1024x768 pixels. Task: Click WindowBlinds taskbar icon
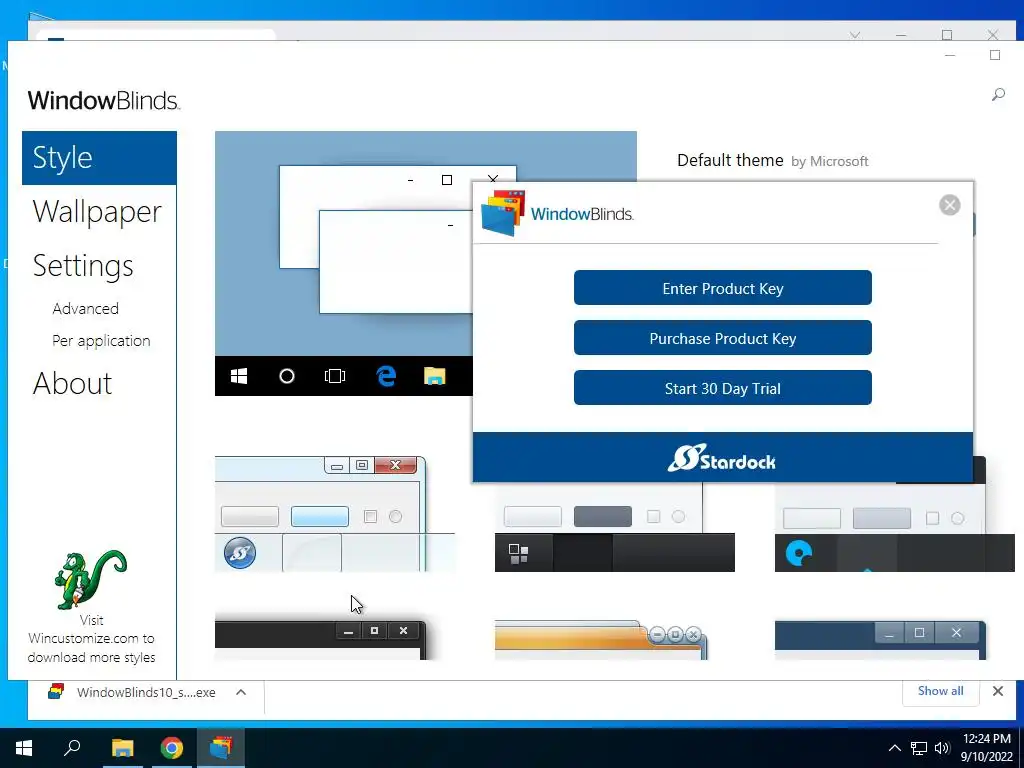(x=221, y=748)
